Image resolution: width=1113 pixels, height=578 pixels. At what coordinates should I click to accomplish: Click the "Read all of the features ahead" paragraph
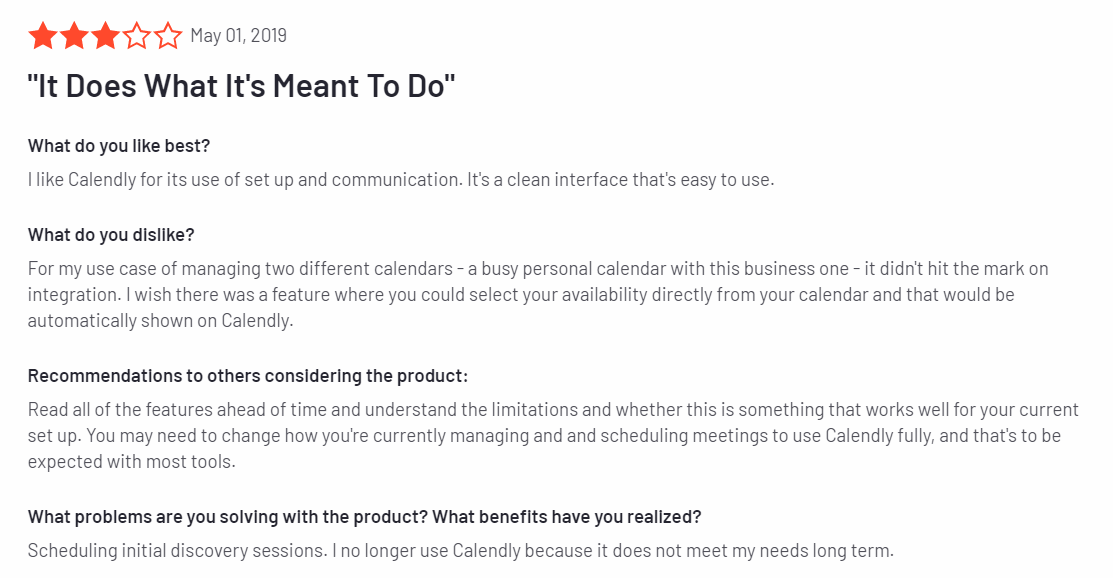pyautogui.click(x=553, y=410)
